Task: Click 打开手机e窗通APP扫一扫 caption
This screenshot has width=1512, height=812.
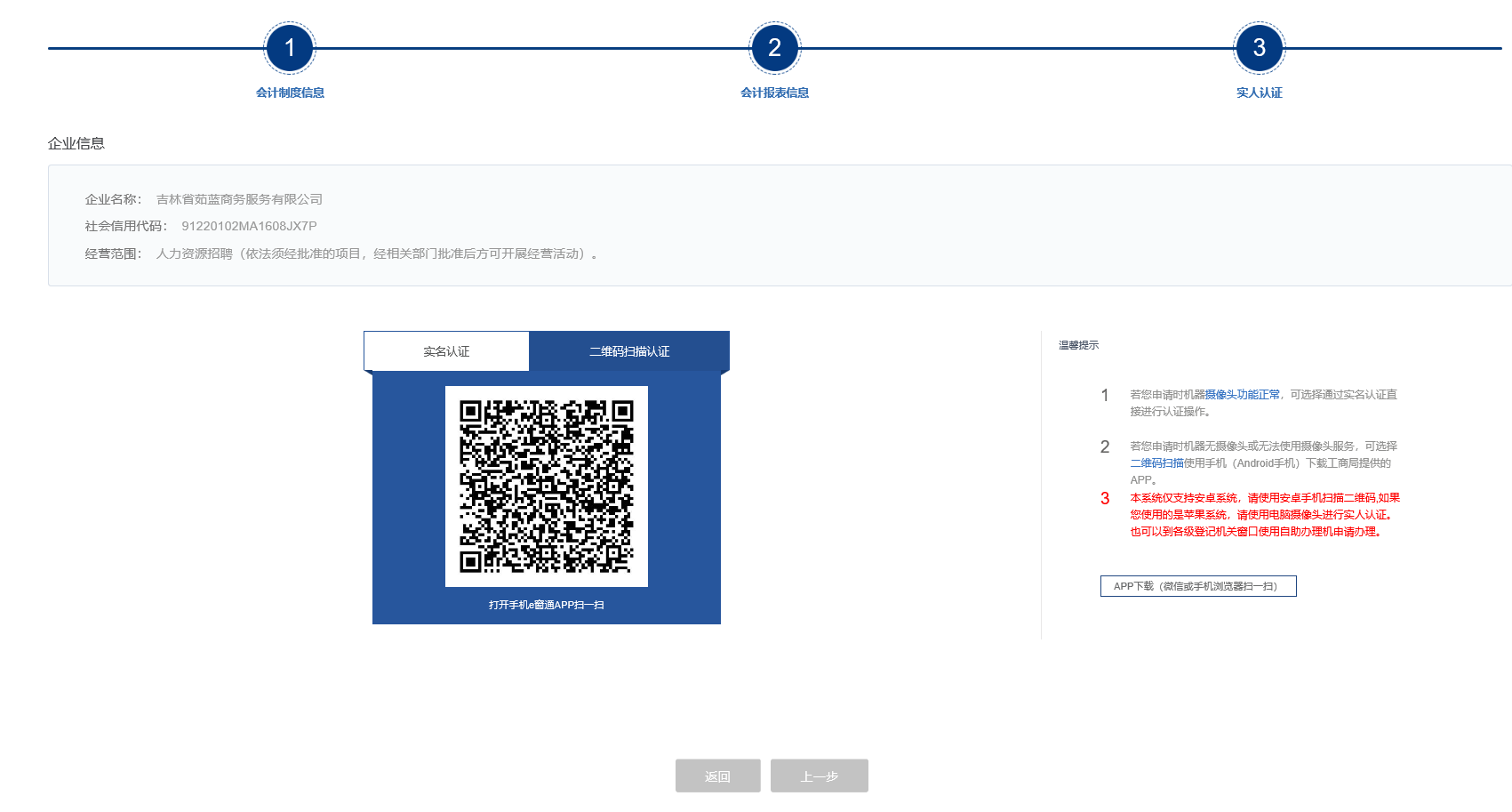Action: pos(547,605)
